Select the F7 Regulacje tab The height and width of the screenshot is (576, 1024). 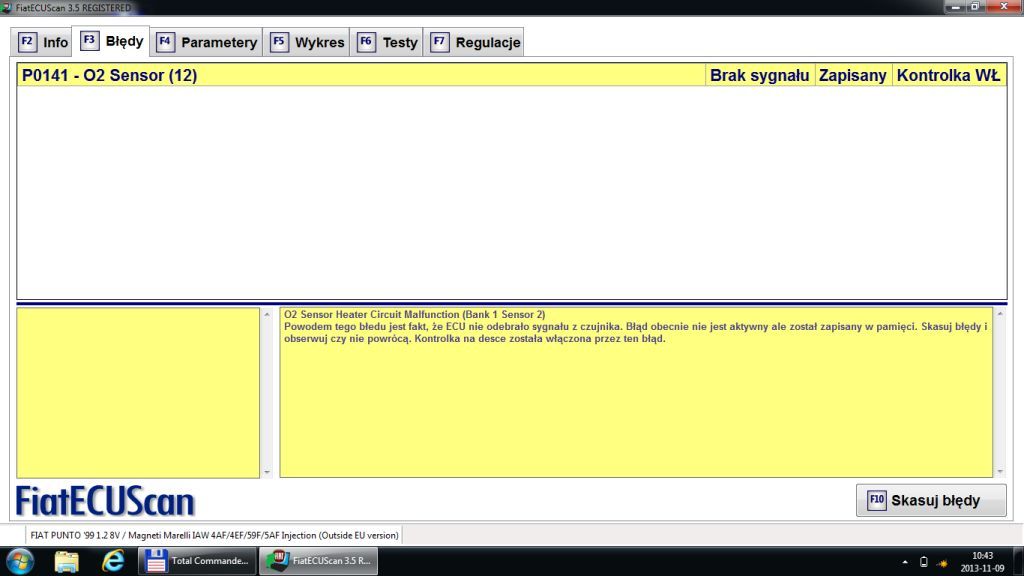pos(474,42)
